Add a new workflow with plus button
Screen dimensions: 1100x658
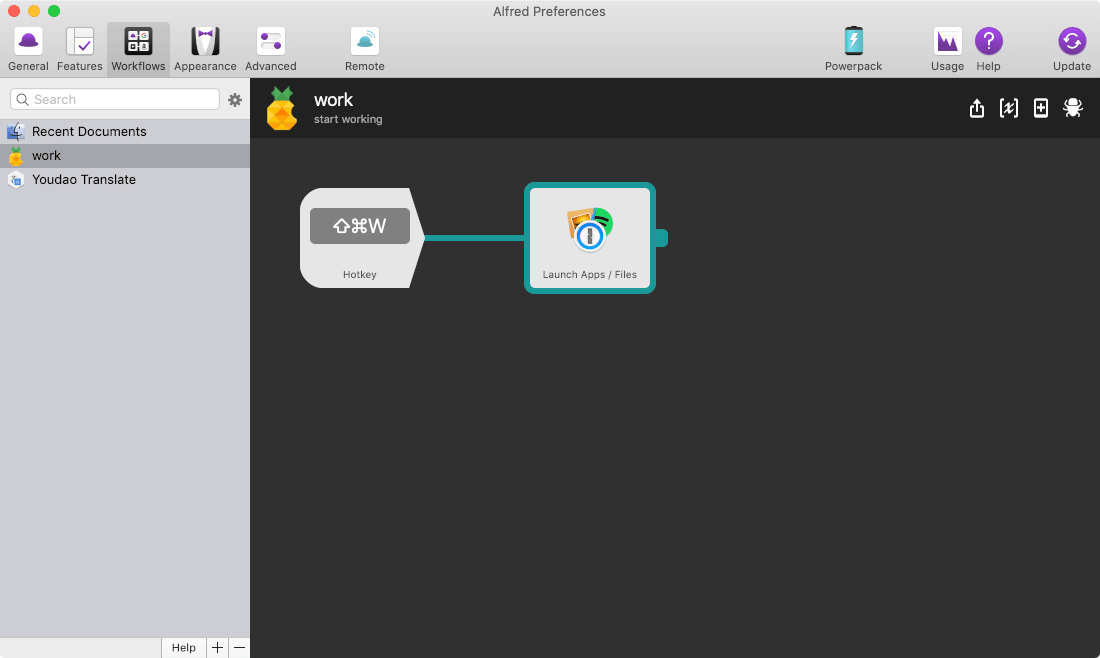click(x=217, y=647)
